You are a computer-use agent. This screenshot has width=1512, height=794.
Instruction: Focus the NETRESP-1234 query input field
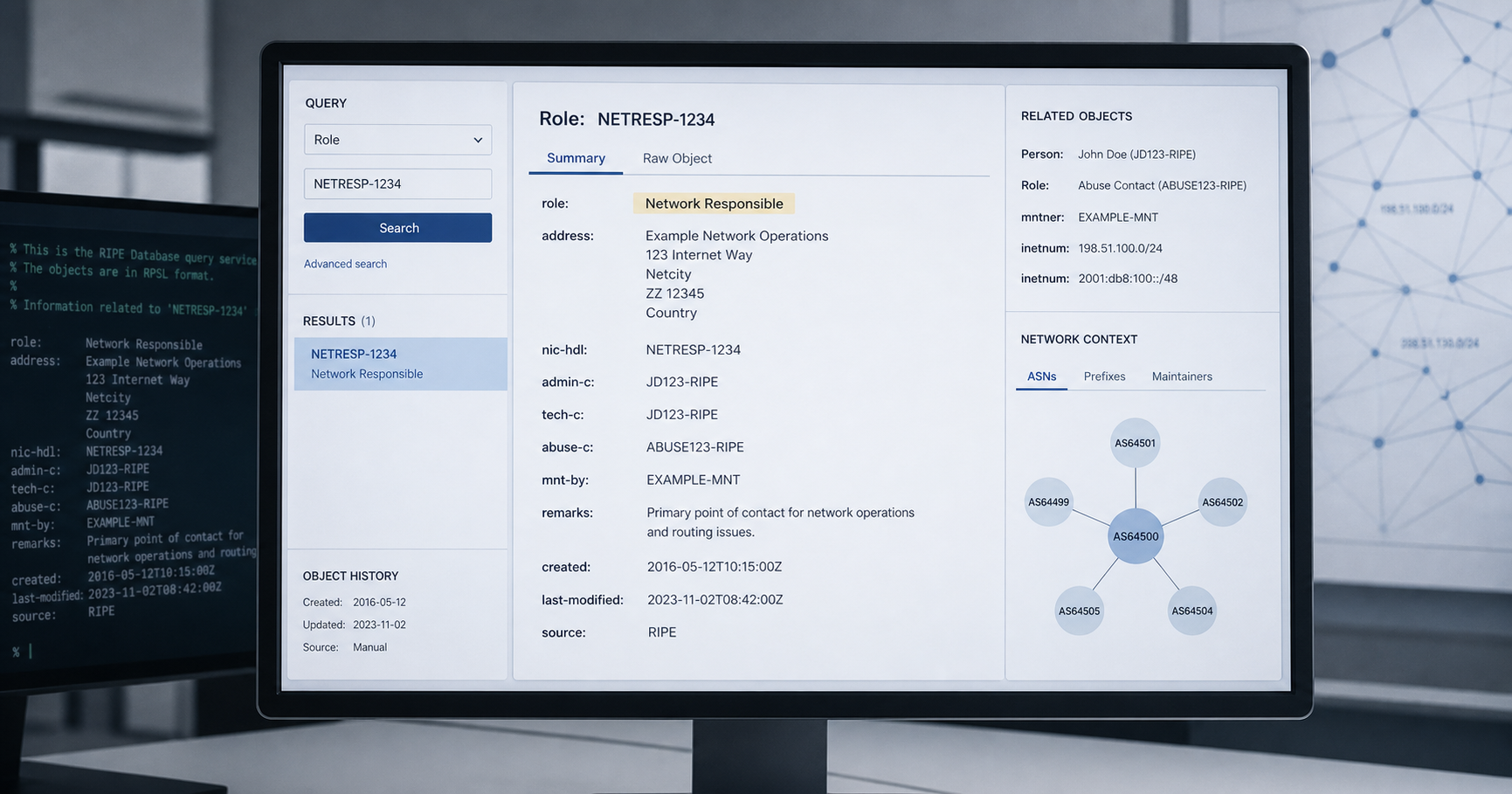coord(397,183)
